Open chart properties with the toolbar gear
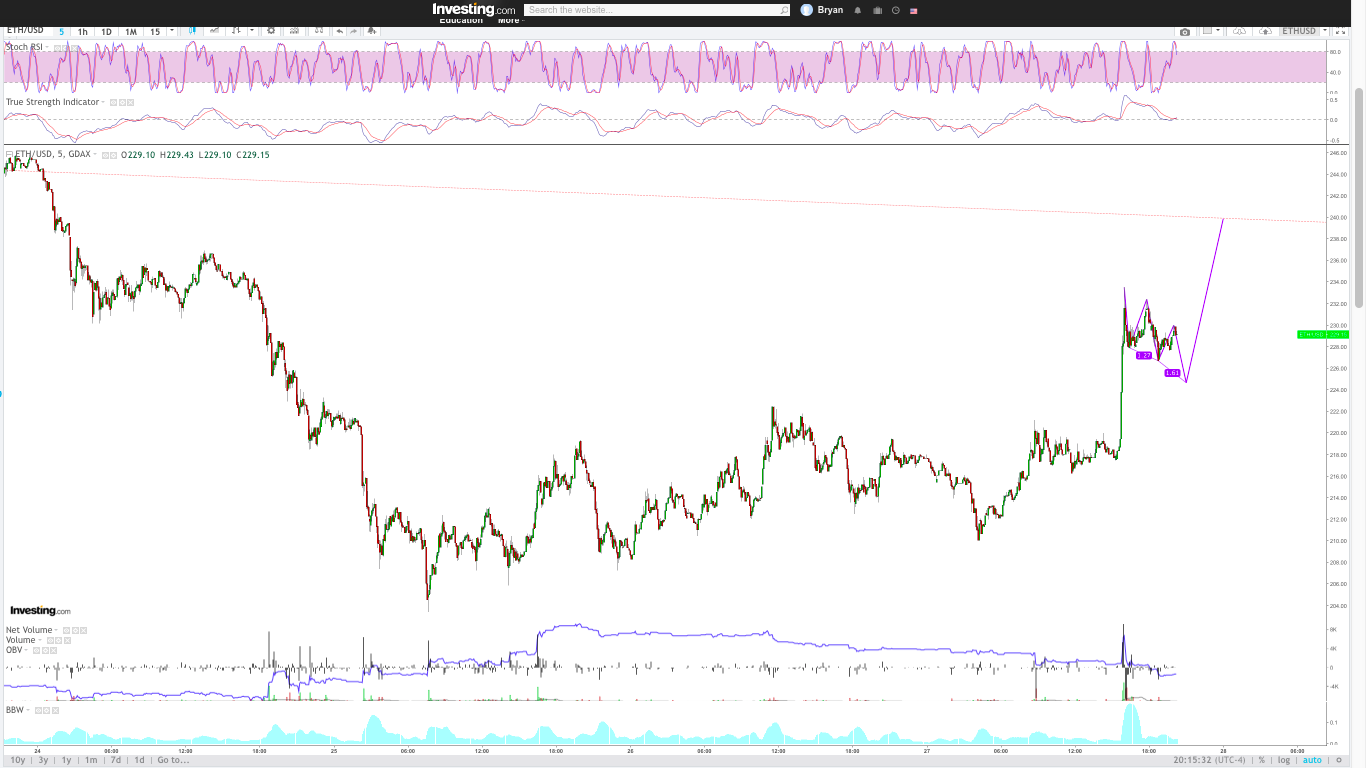This screenshot has width=1366, height=768. (271, 31)
